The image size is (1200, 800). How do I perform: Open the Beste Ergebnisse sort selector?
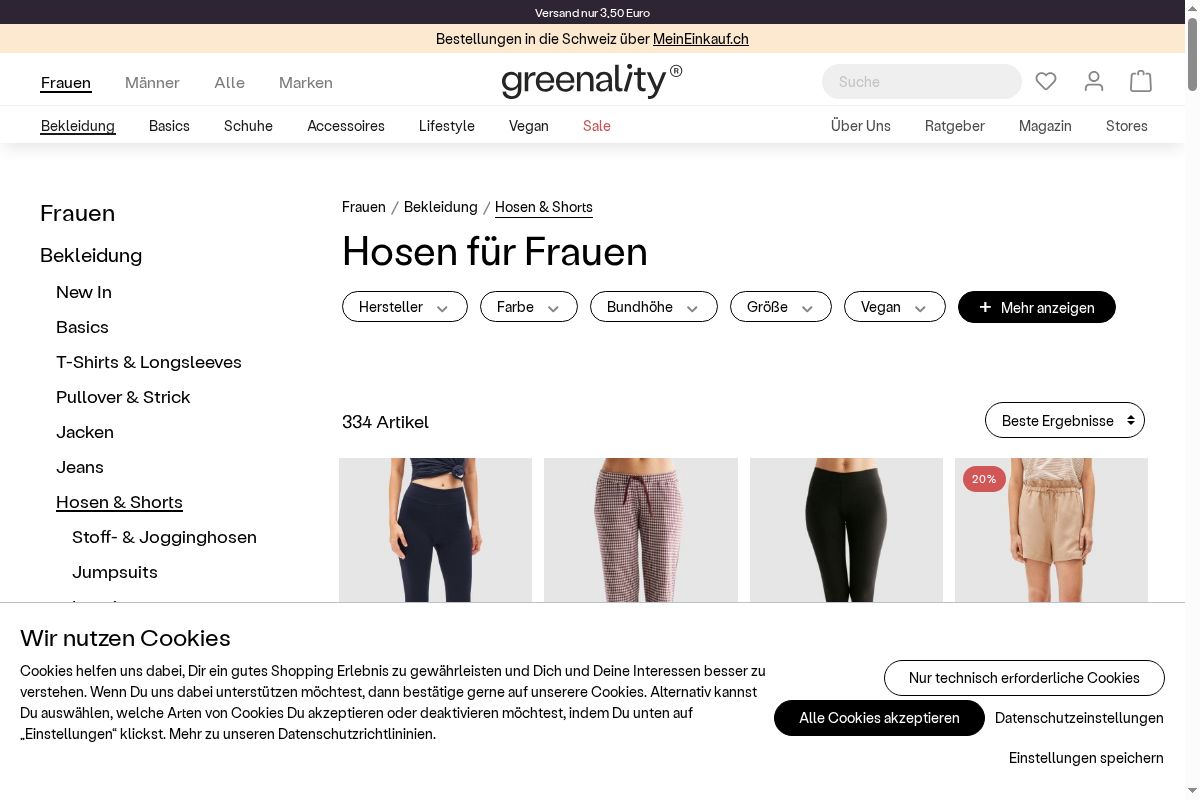point(1065,420)
